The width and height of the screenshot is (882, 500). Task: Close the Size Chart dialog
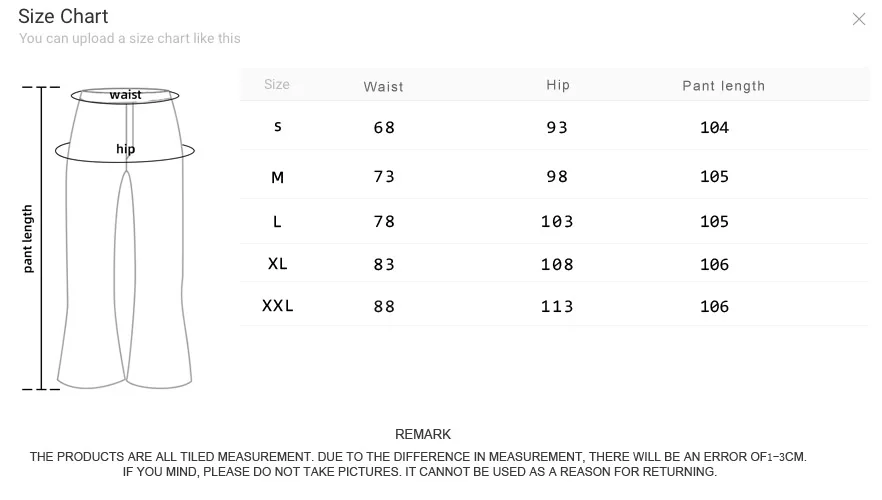(x=858, y=19)
